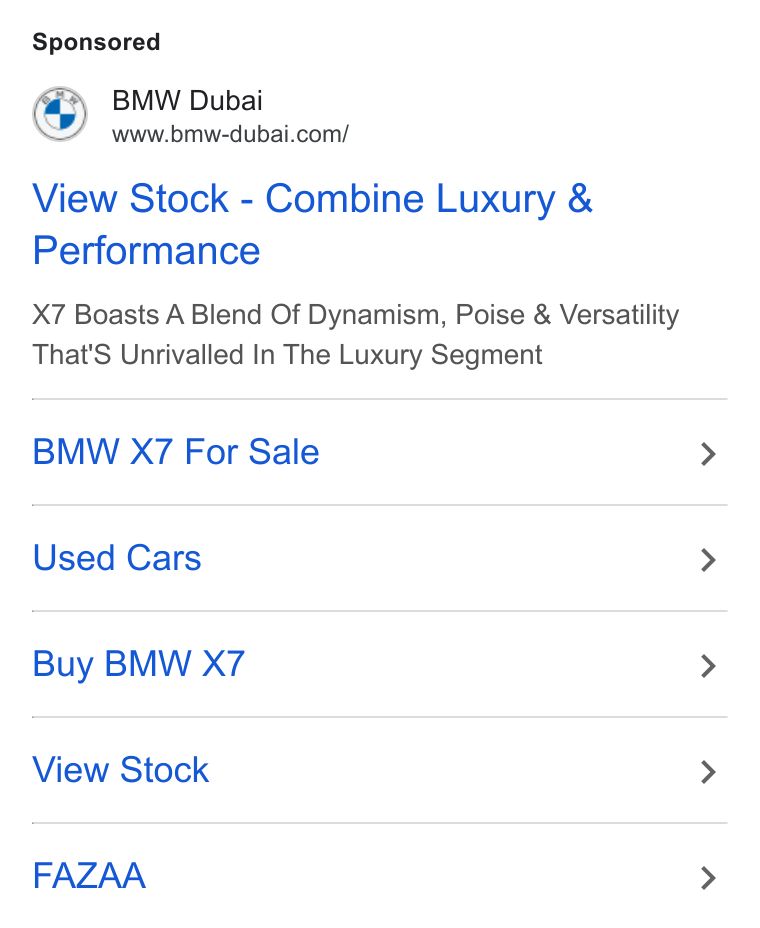Click the Sponsored label
This screenshot has width=760, height=928.
[96, 42]
